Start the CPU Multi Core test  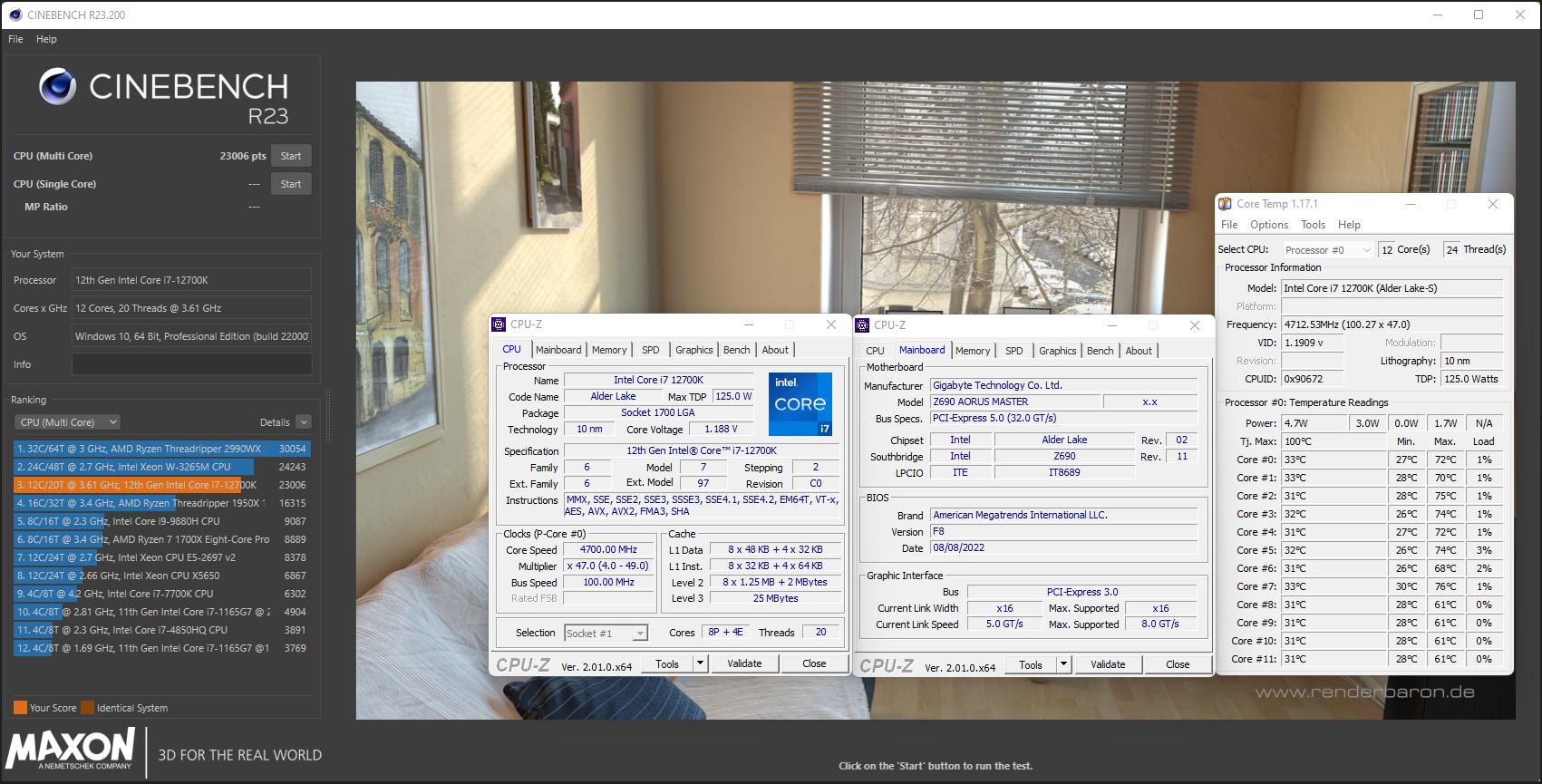point(291,156)
